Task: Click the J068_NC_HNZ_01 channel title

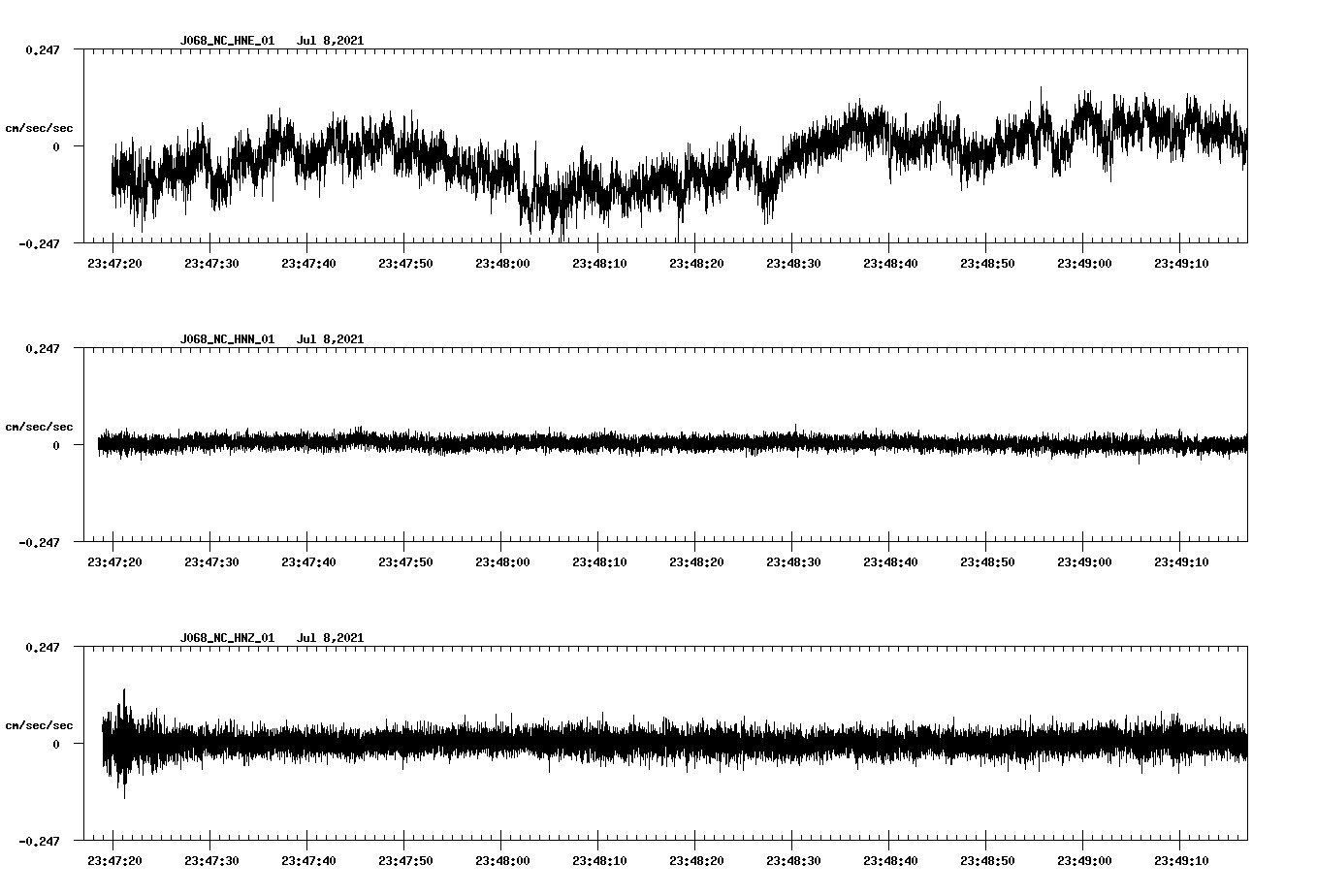Action: pyautogui.click(x=227, y=638)
